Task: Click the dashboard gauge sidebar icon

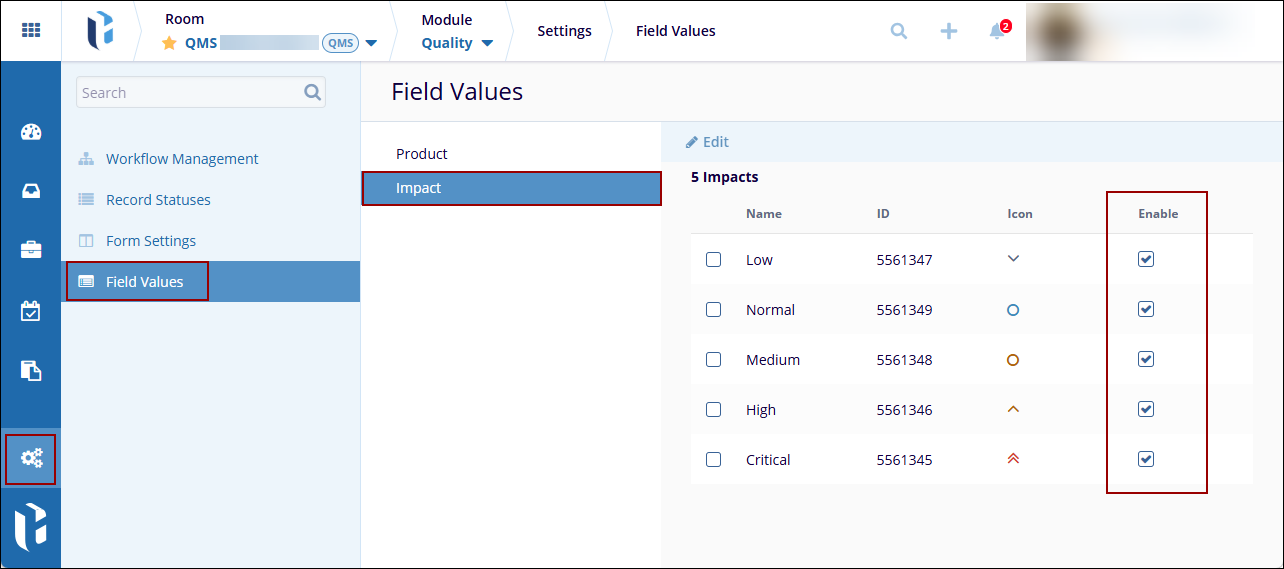Action: [31, 132]
